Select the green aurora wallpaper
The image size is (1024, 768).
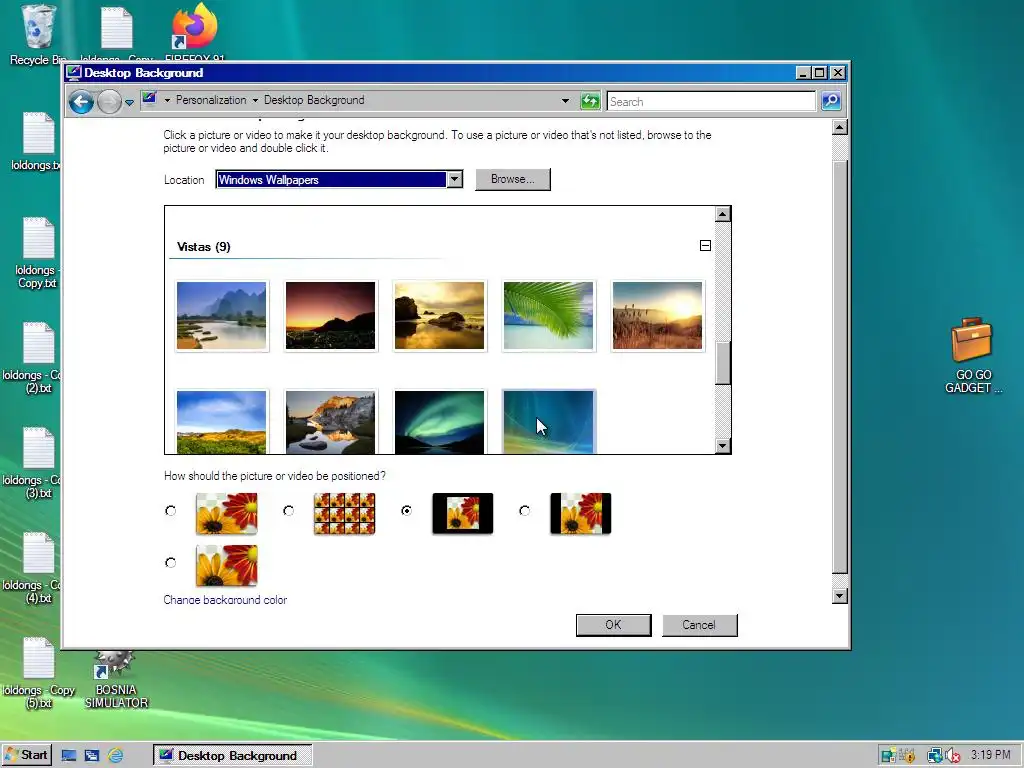[x=440, y=421]
